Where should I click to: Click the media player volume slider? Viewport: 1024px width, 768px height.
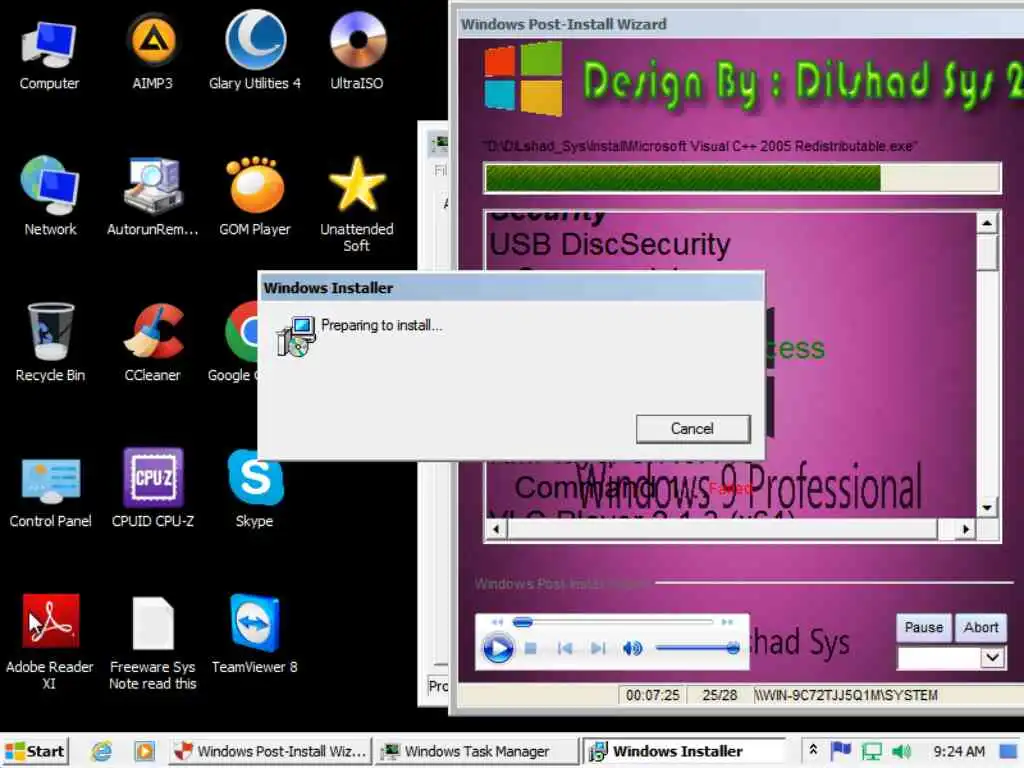tap(697, 648)
